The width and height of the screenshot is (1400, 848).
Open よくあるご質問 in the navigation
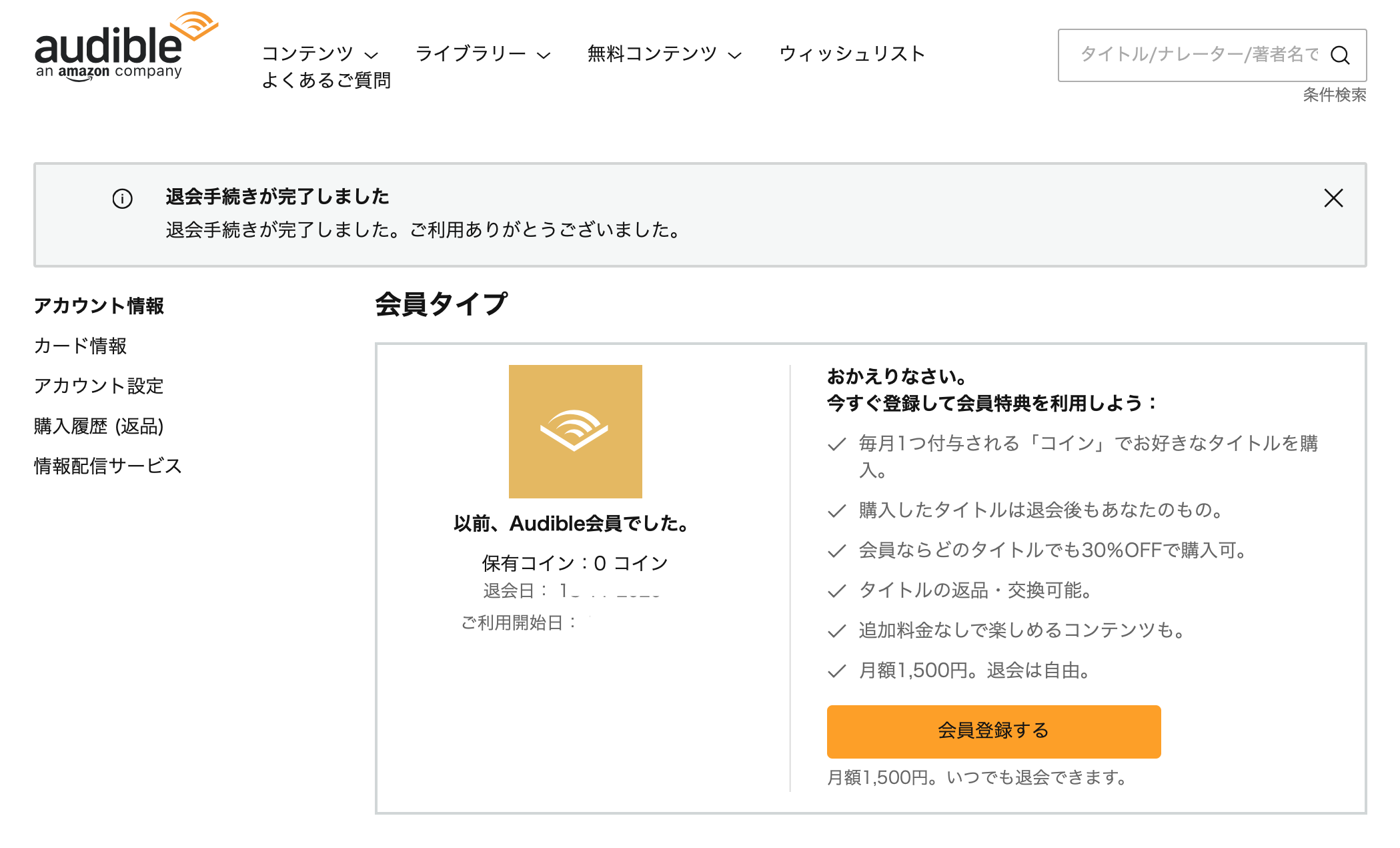[326, 81]
